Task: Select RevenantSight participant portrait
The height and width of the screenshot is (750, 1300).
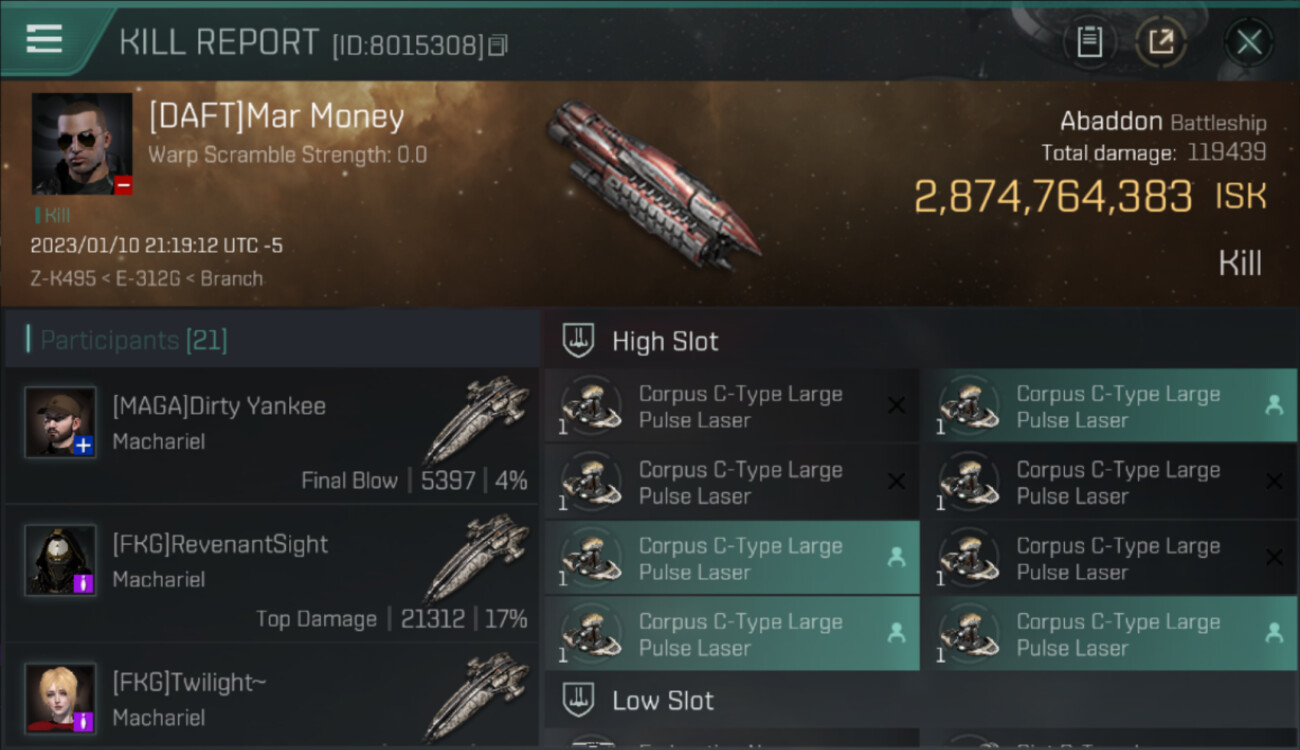Action: (x=60, y=560)
